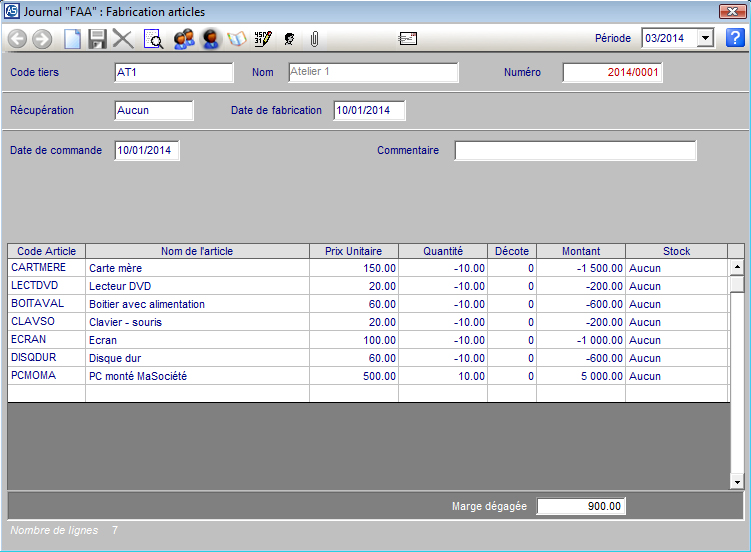Save the journal entry with floppy disk icon
Image resolution: width=751 pixels, height=552 pixels.
point(97,39)
